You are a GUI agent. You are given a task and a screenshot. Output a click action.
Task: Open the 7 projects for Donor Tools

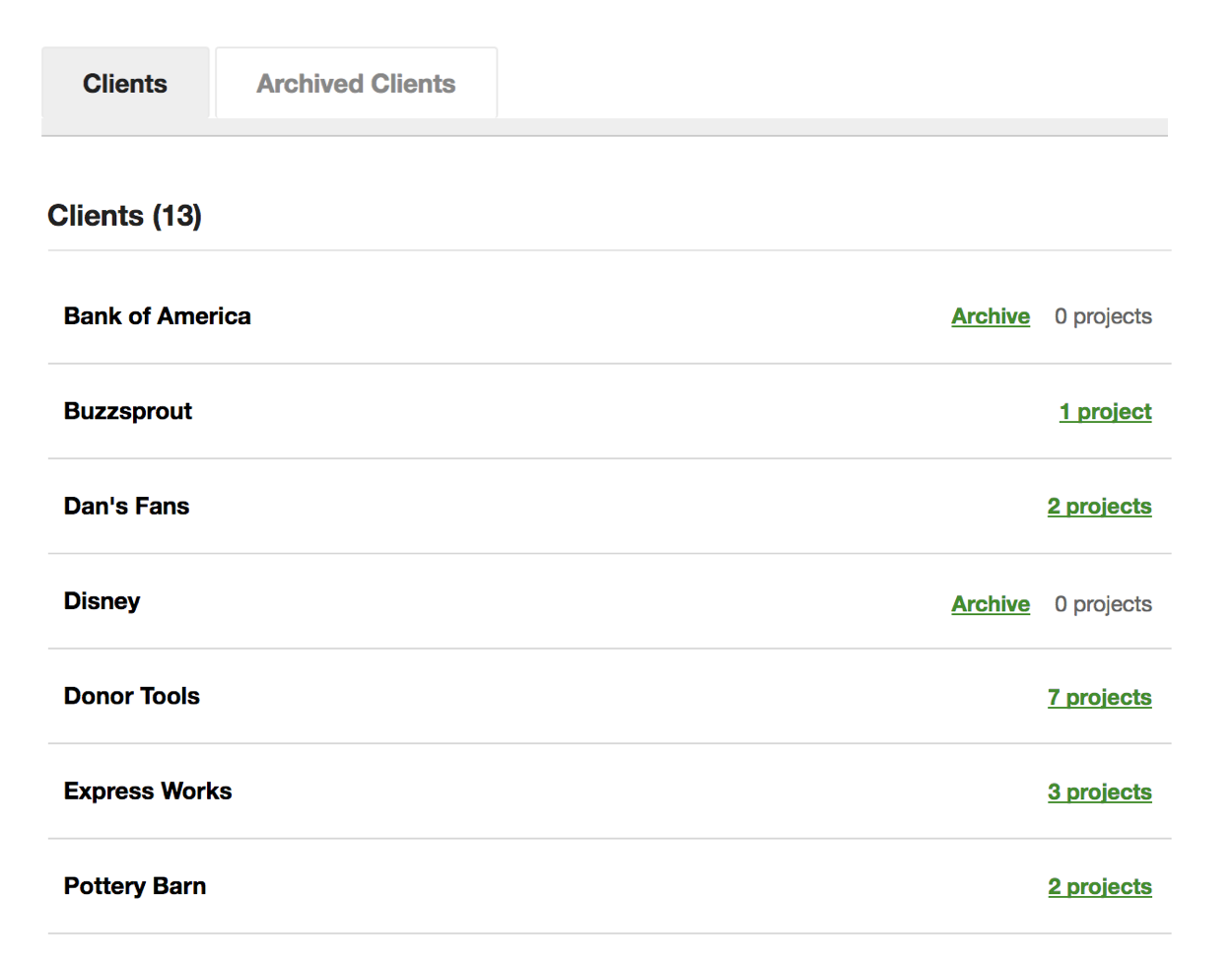[1099, 697]
